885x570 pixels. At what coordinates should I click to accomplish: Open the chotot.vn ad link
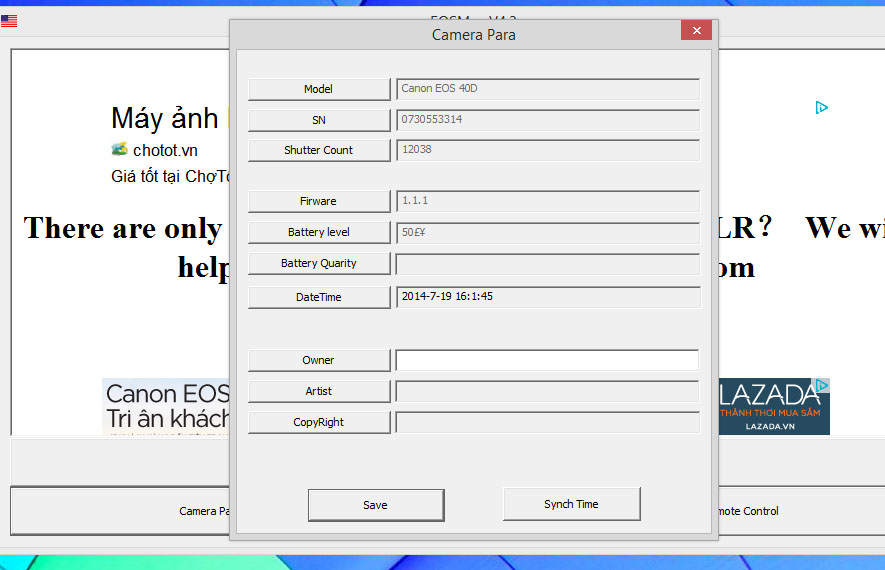point(165,151)
